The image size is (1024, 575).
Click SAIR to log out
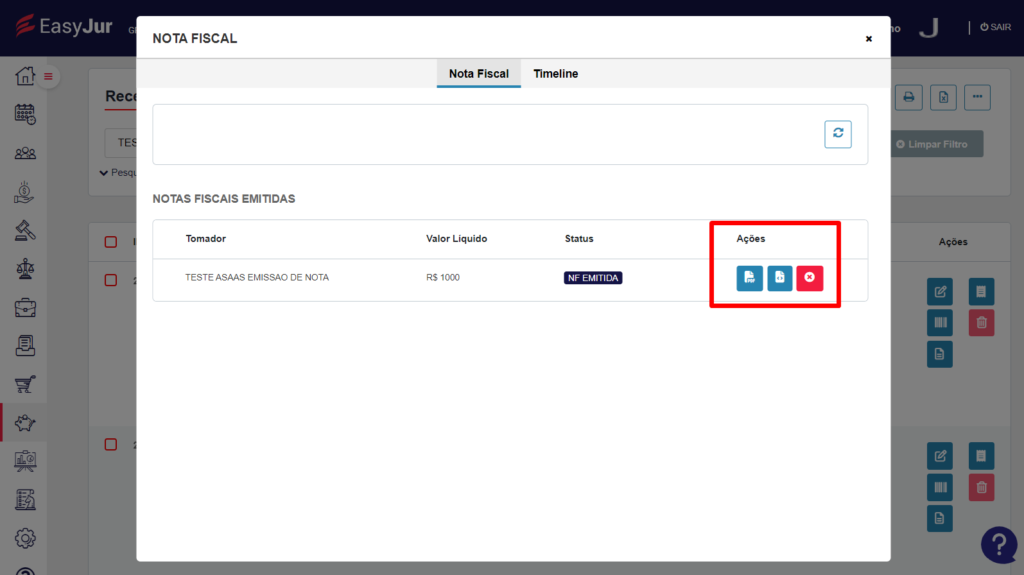(x=995, y=27)
